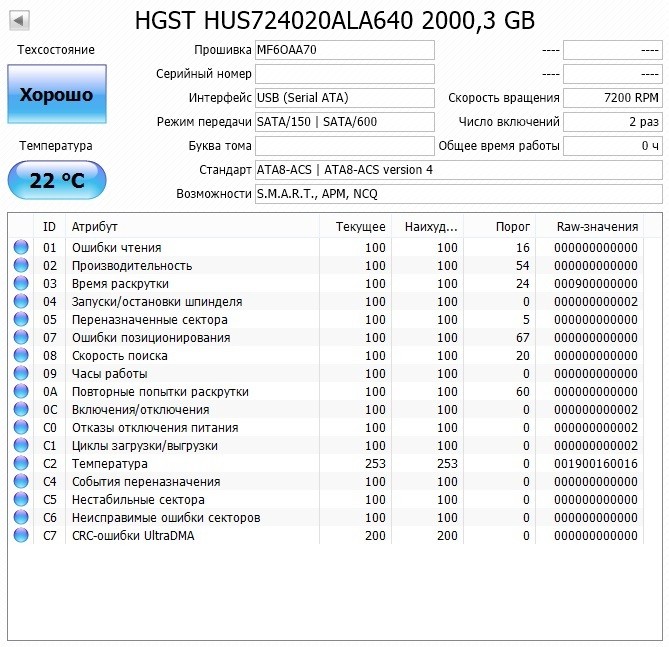Click the empty Буква тома field
This screenshot has width=669, height=647.
pyautogui.click(x=345, y=146)
